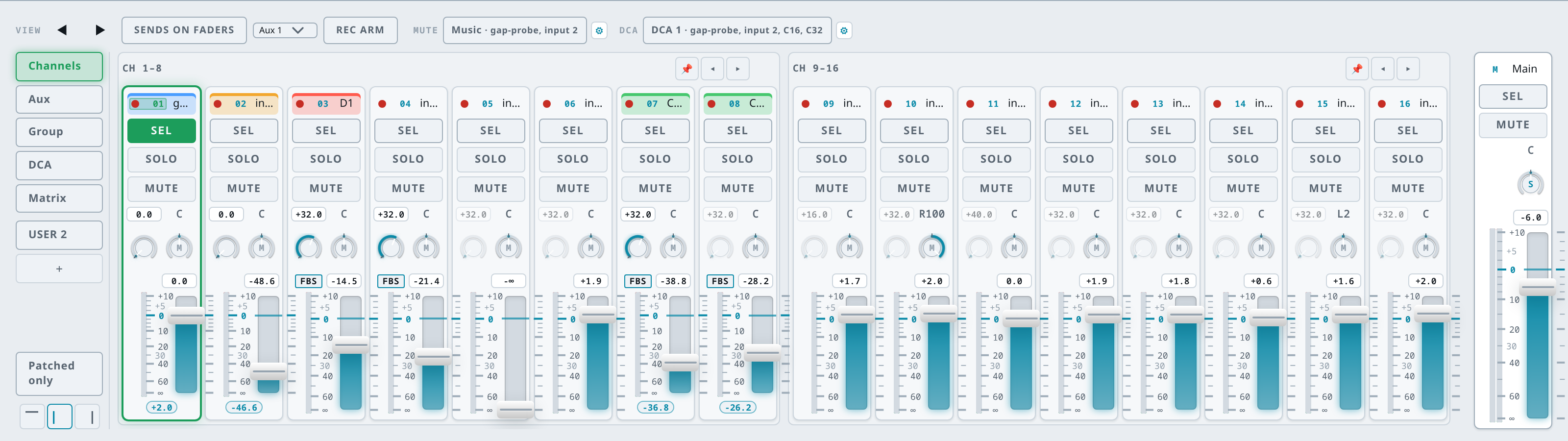
Task: Click record arm dot on channel 16
Action: (x=1382, y=104)
